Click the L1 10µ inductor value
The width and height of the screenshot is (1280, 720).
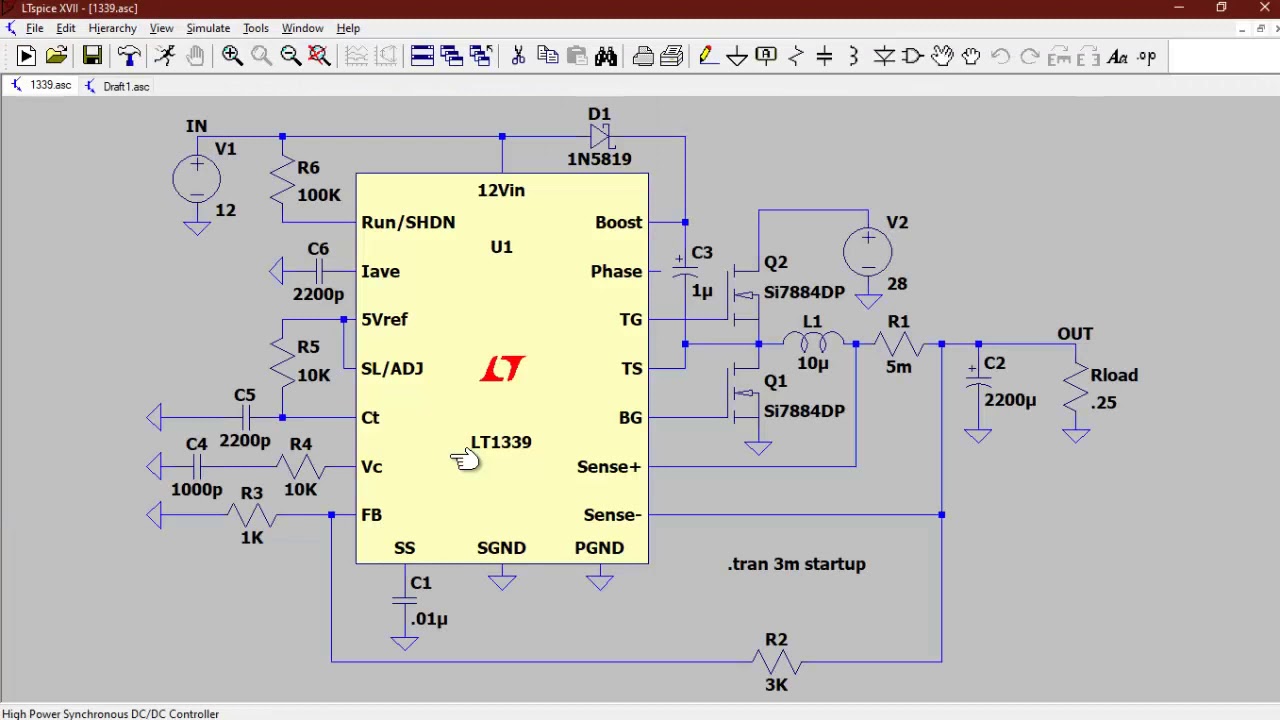click(813, 363)
